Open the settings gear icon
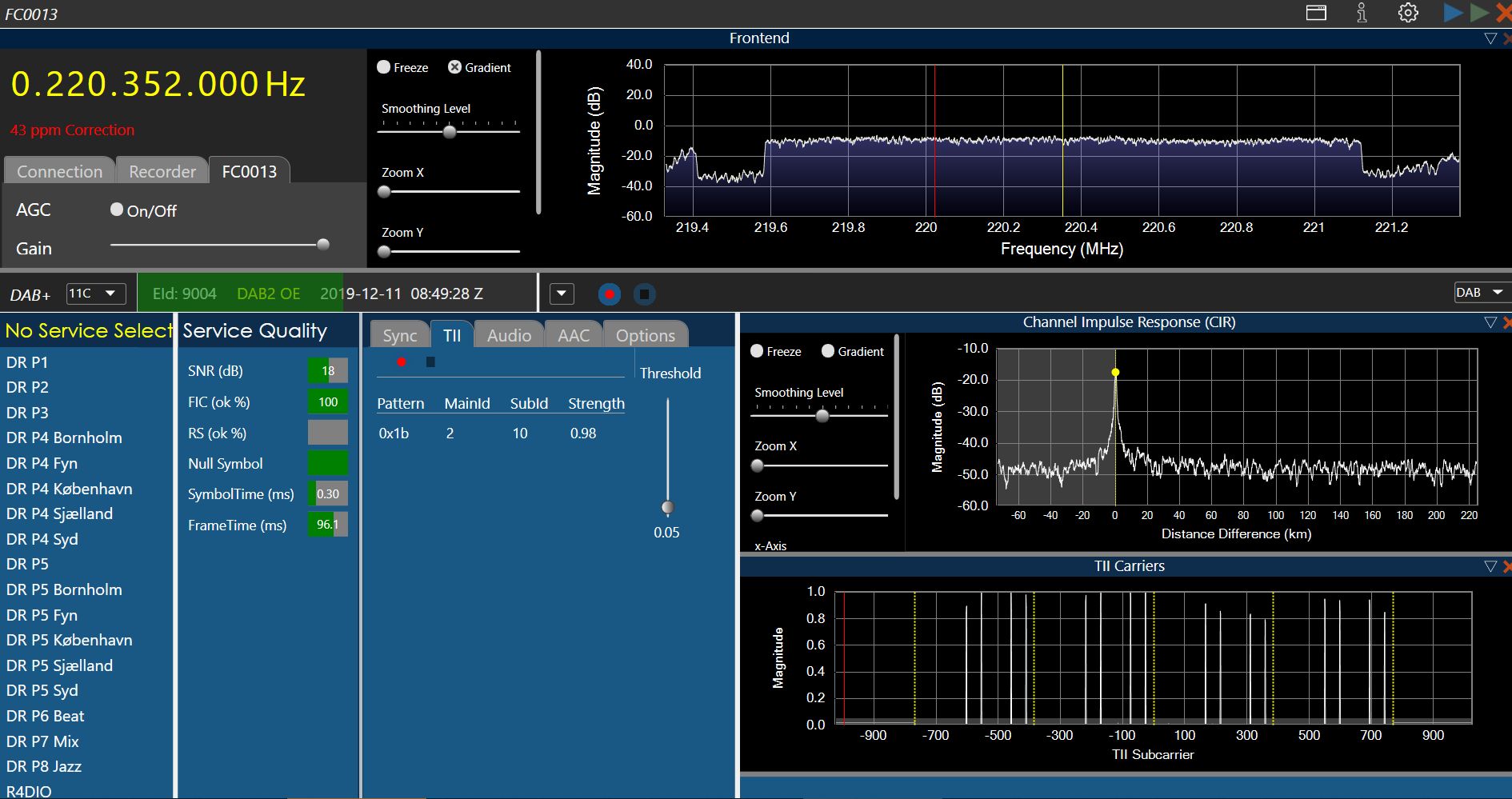The height and width of the screenshot is (799, 1512). click(x=1408, y=13)
